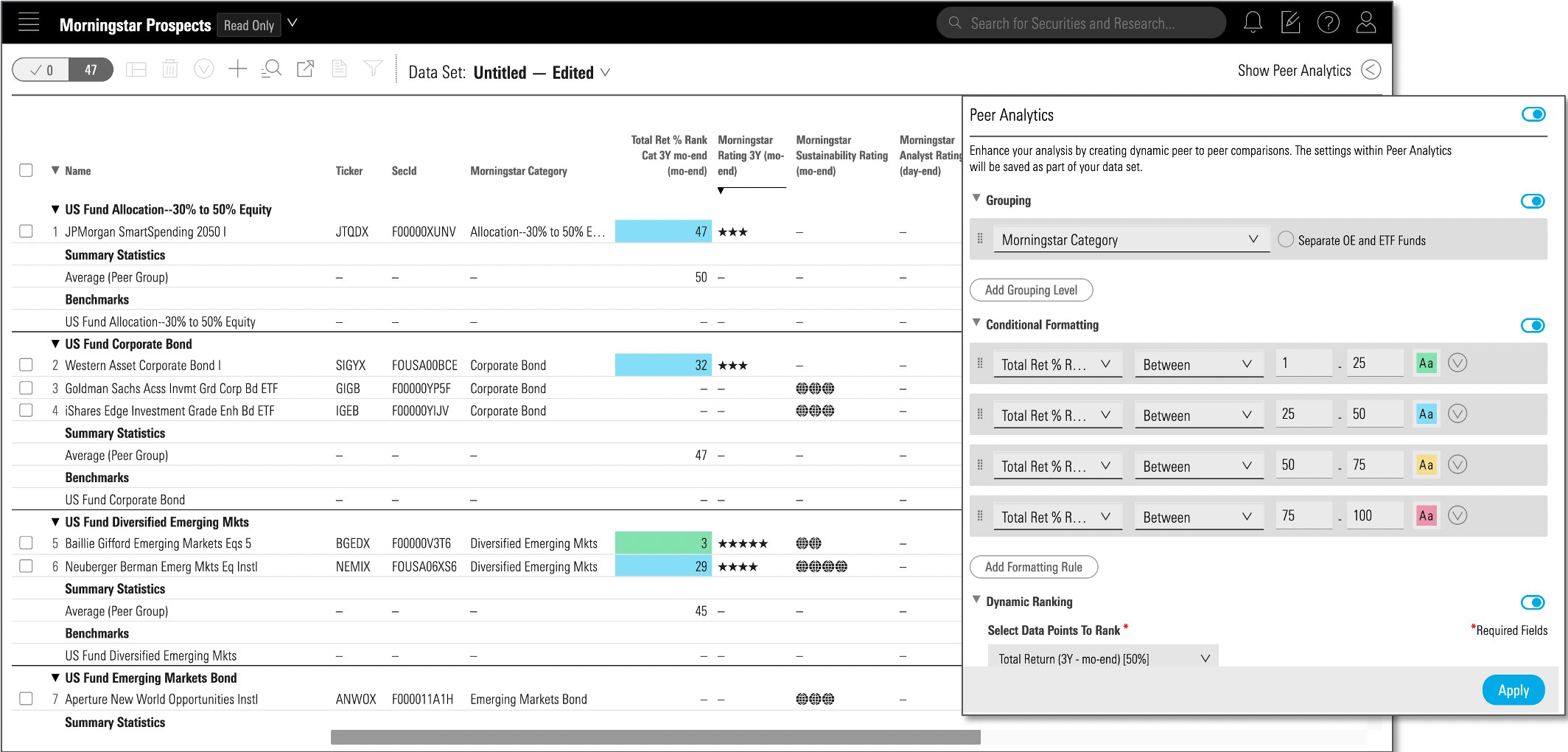Image resolution: width=1568 pixels, height=752 pixels.
Task: Open the hamburger main menu
Action: pyautogui.click(x=29, y=23)
